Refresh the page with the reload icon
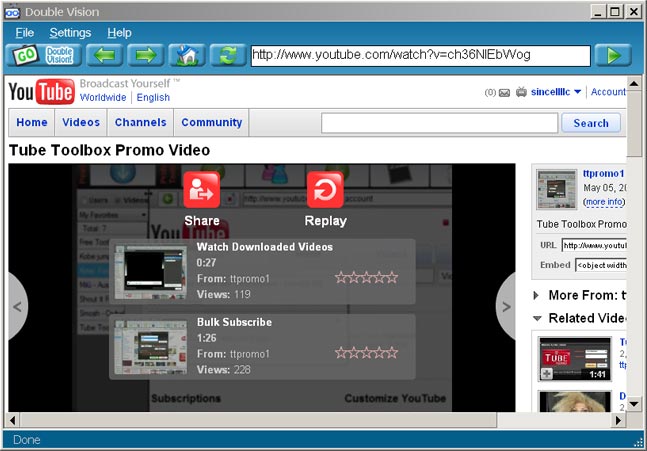Screen dimensions: 647x451 pos(228,55)
